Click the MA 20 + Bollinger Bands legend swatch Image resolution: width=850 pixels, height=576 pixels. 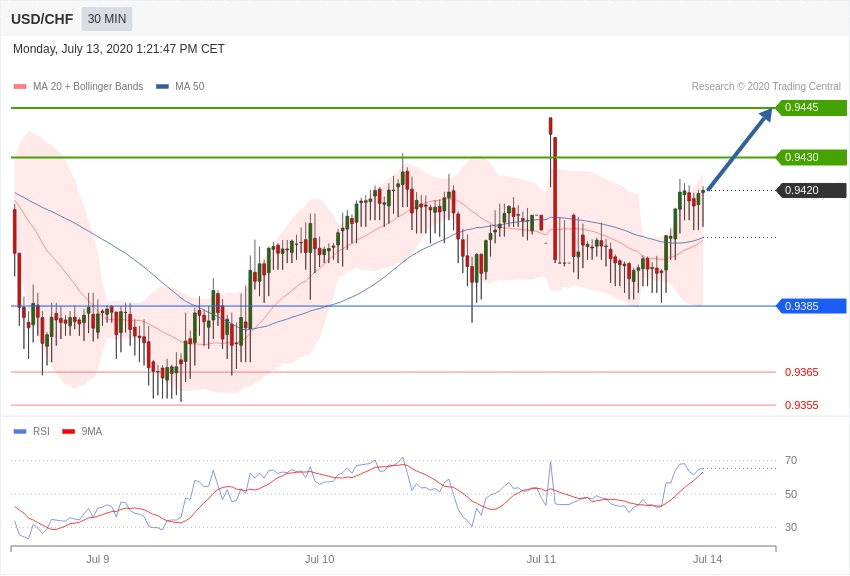click(20, 87)
